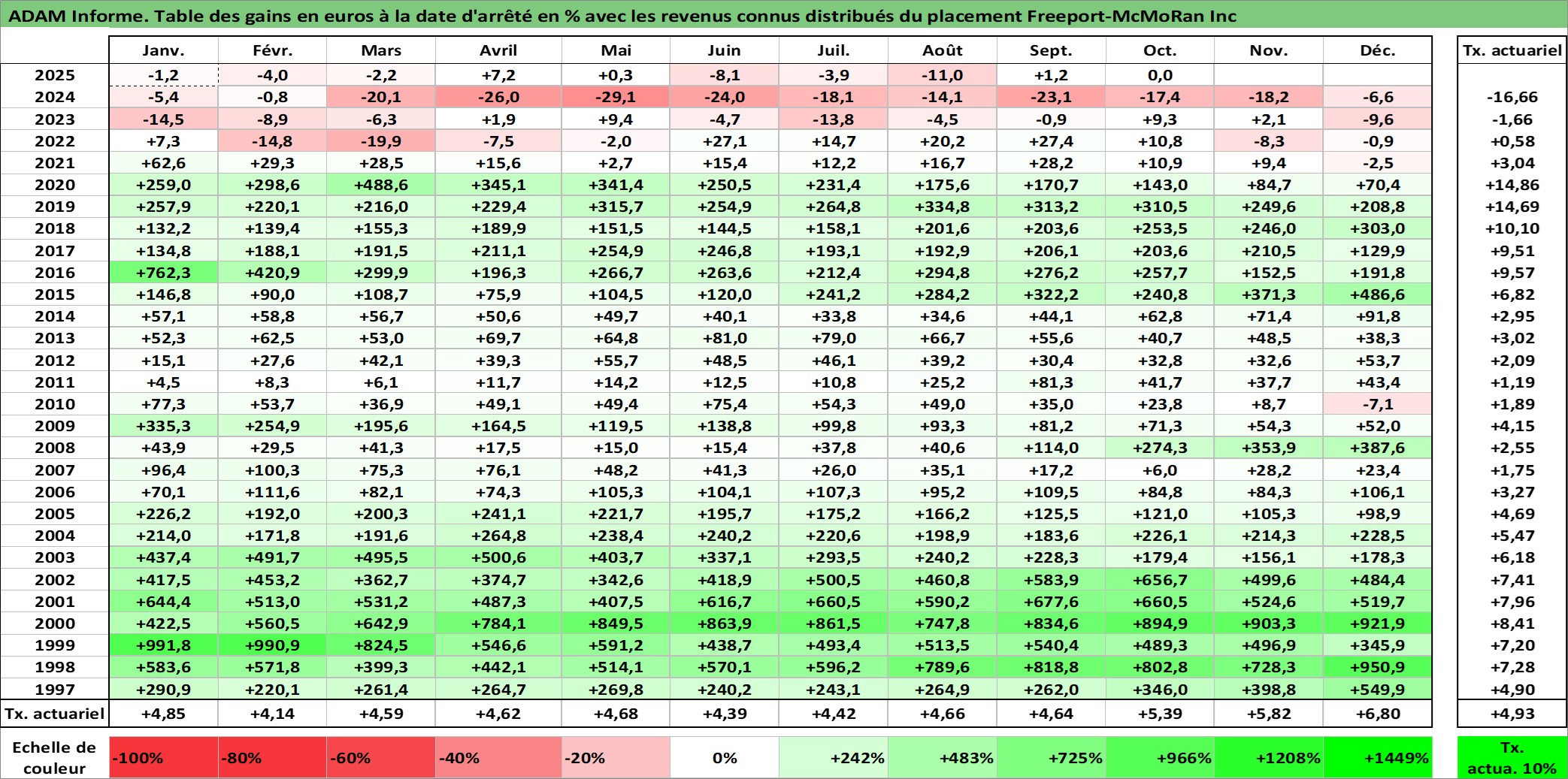Select the +486,6 cell for December 2015

click(1377, 294)
